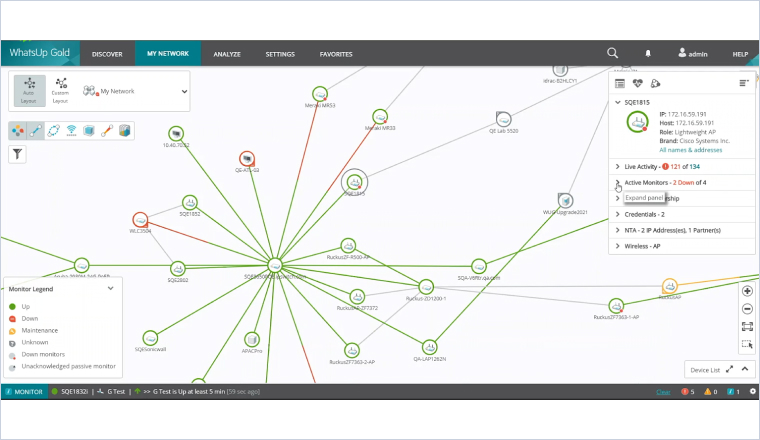Screen dimensions: 760x440
Task: Expand the Credentials section
Action: [618, 214]
